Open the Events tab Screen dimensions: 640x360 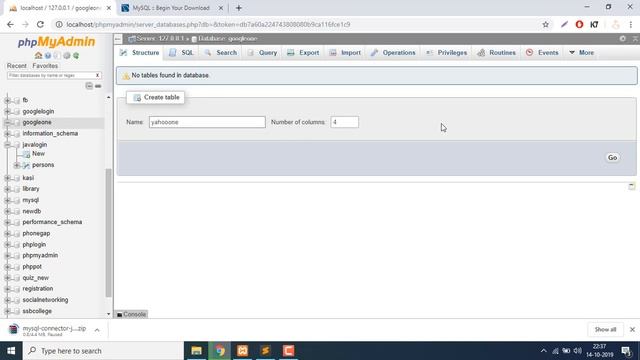[x=542, y=53]
